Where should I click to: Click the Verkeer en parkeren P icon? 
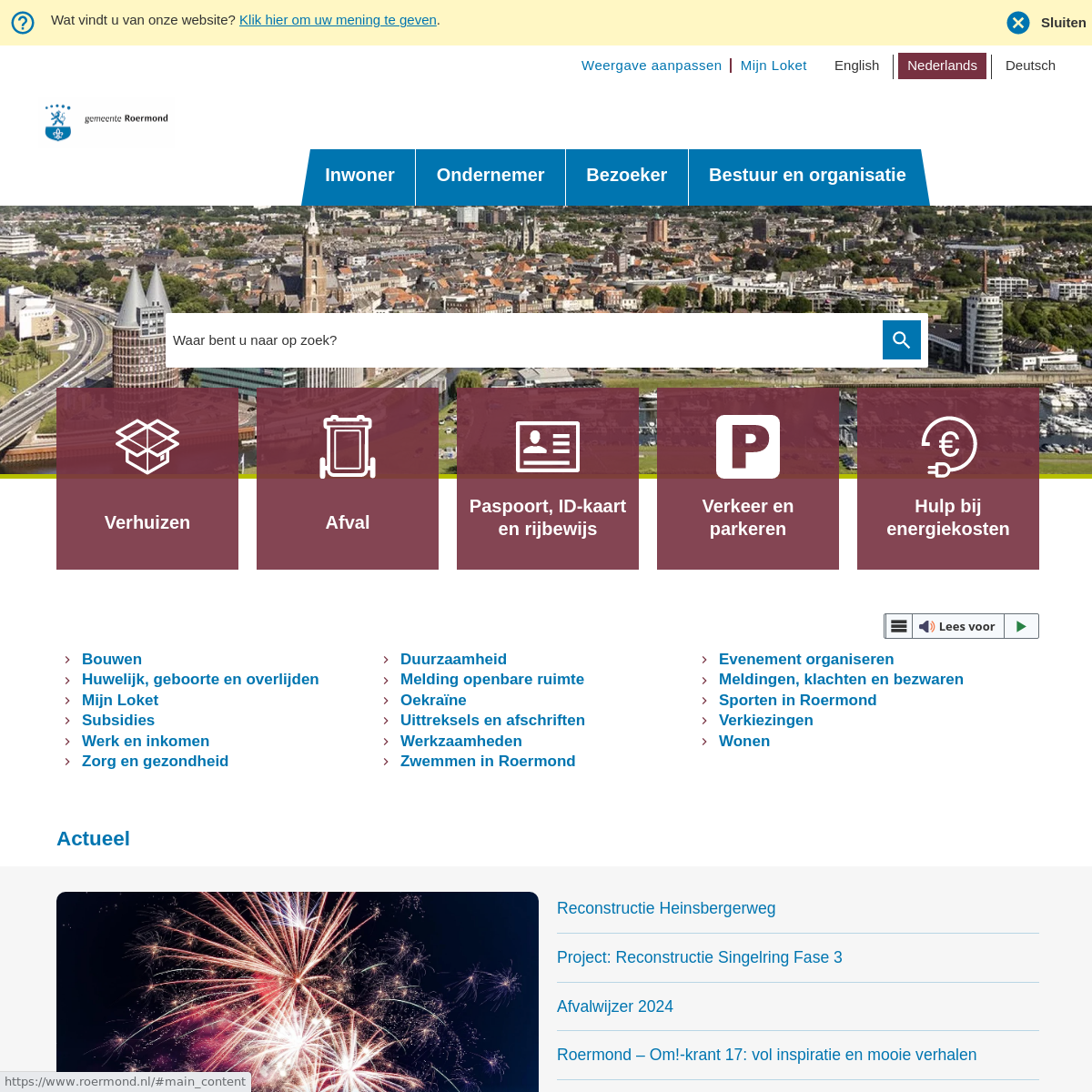[748, 447]
